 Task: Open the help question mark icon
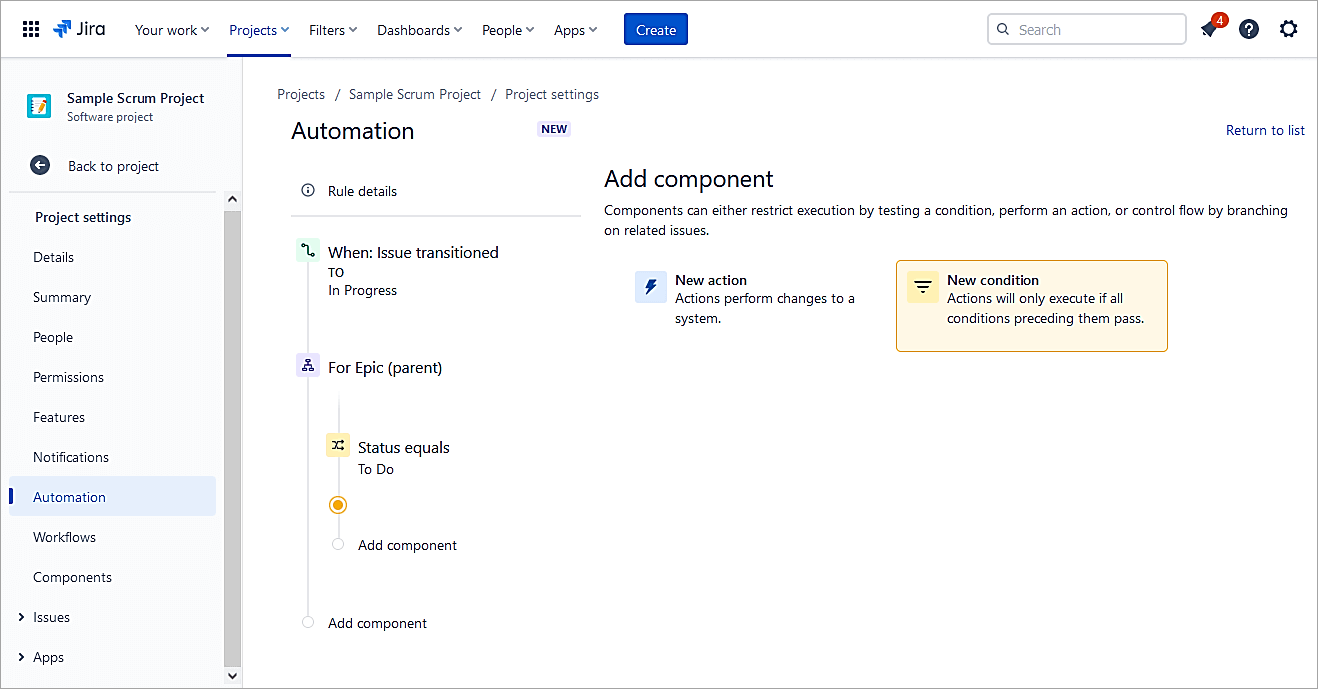point(1249,29)
